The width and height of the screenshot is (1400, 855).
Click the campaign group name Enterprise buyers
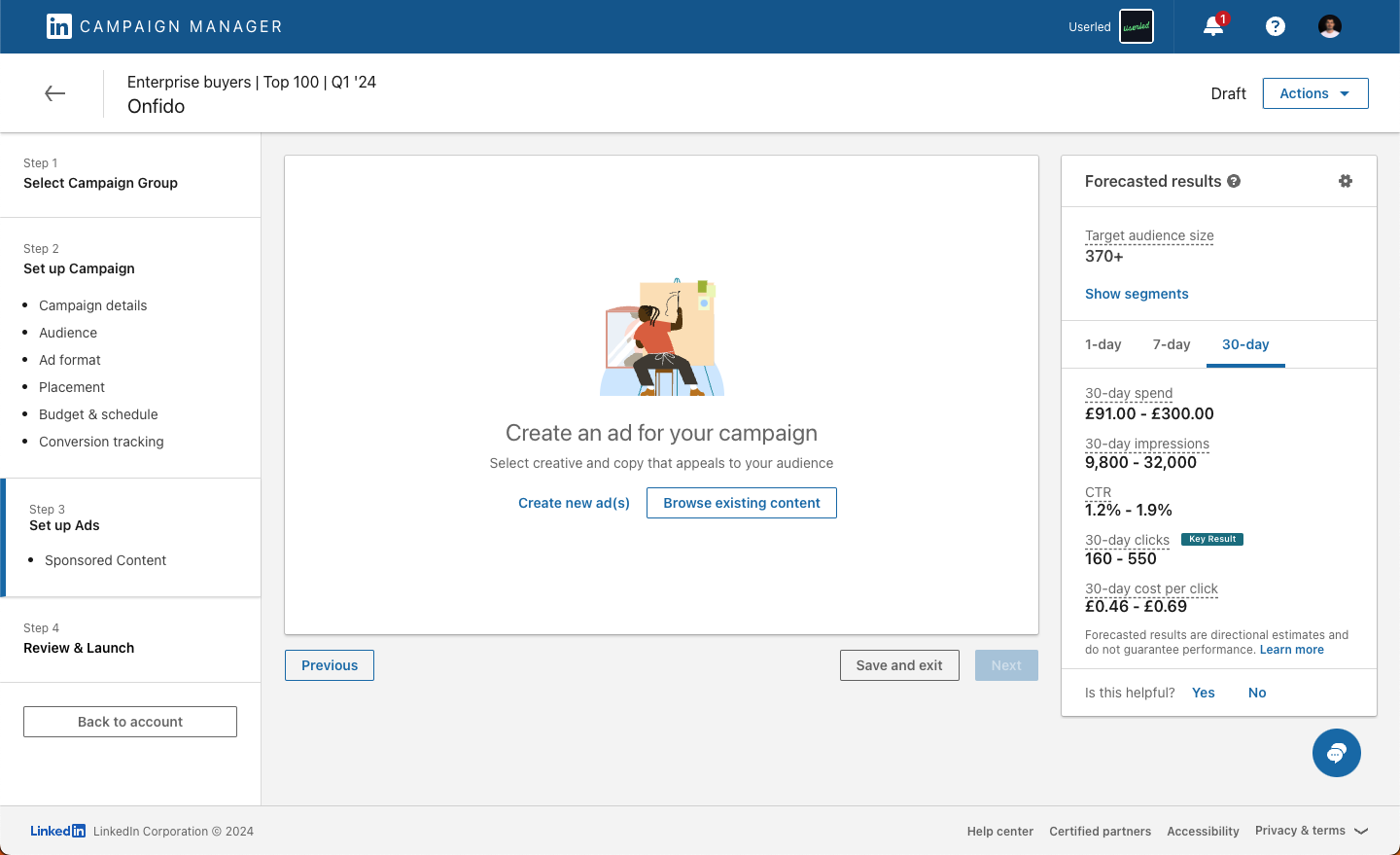[252, 82]
